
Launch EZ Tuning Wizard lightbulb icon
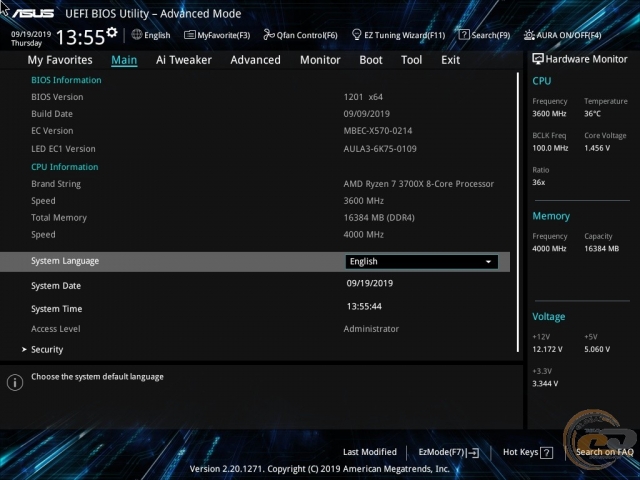coord(356,35)
